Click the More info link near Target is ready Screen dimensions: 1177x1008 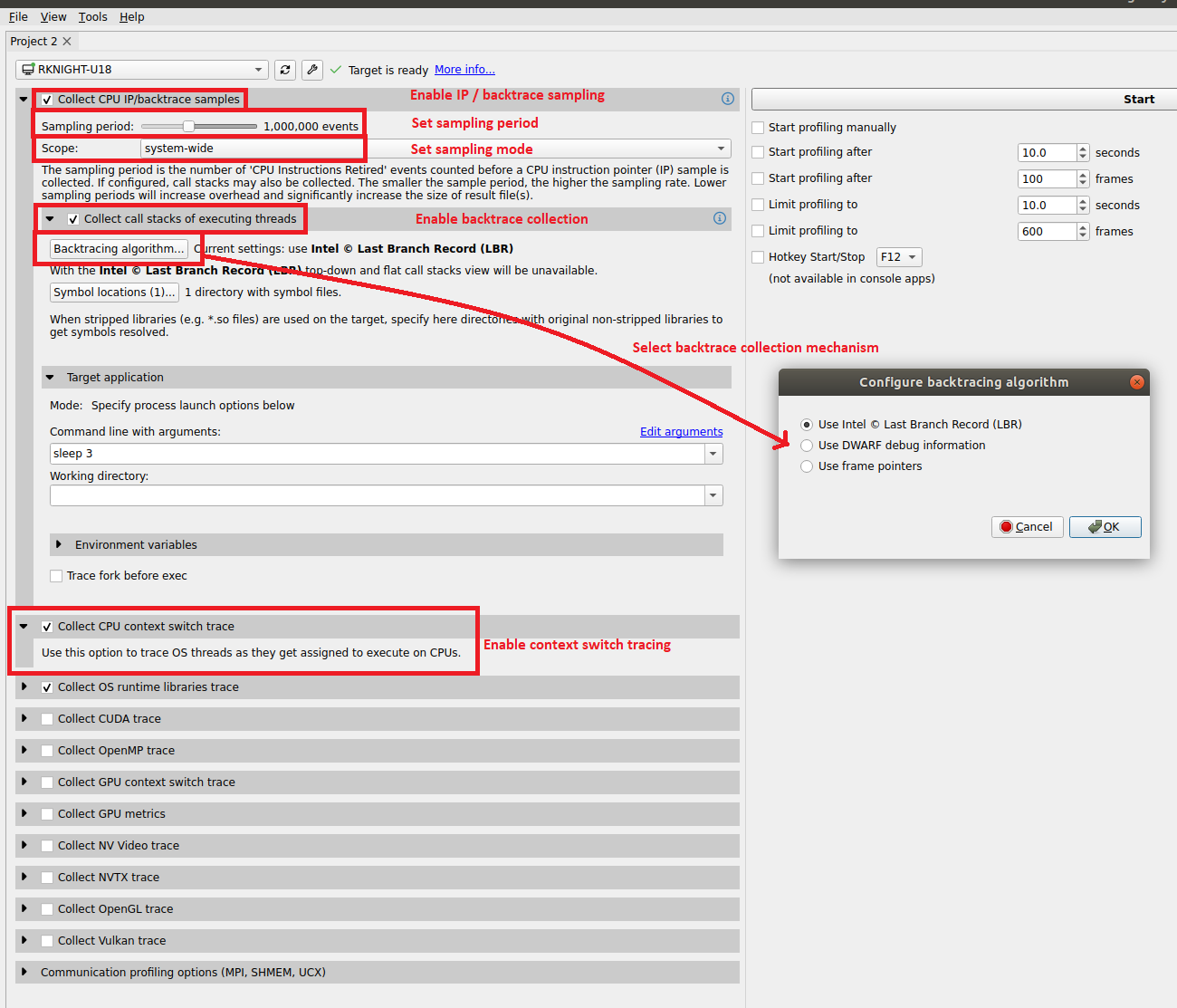tap(464, 69)
